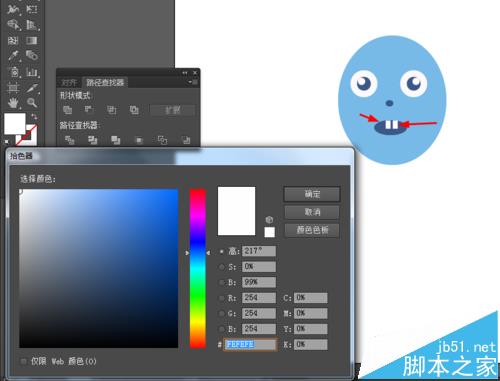Pick a color in the blue gradient field
The width and height of the screenshot is (500, 381).
99,269
